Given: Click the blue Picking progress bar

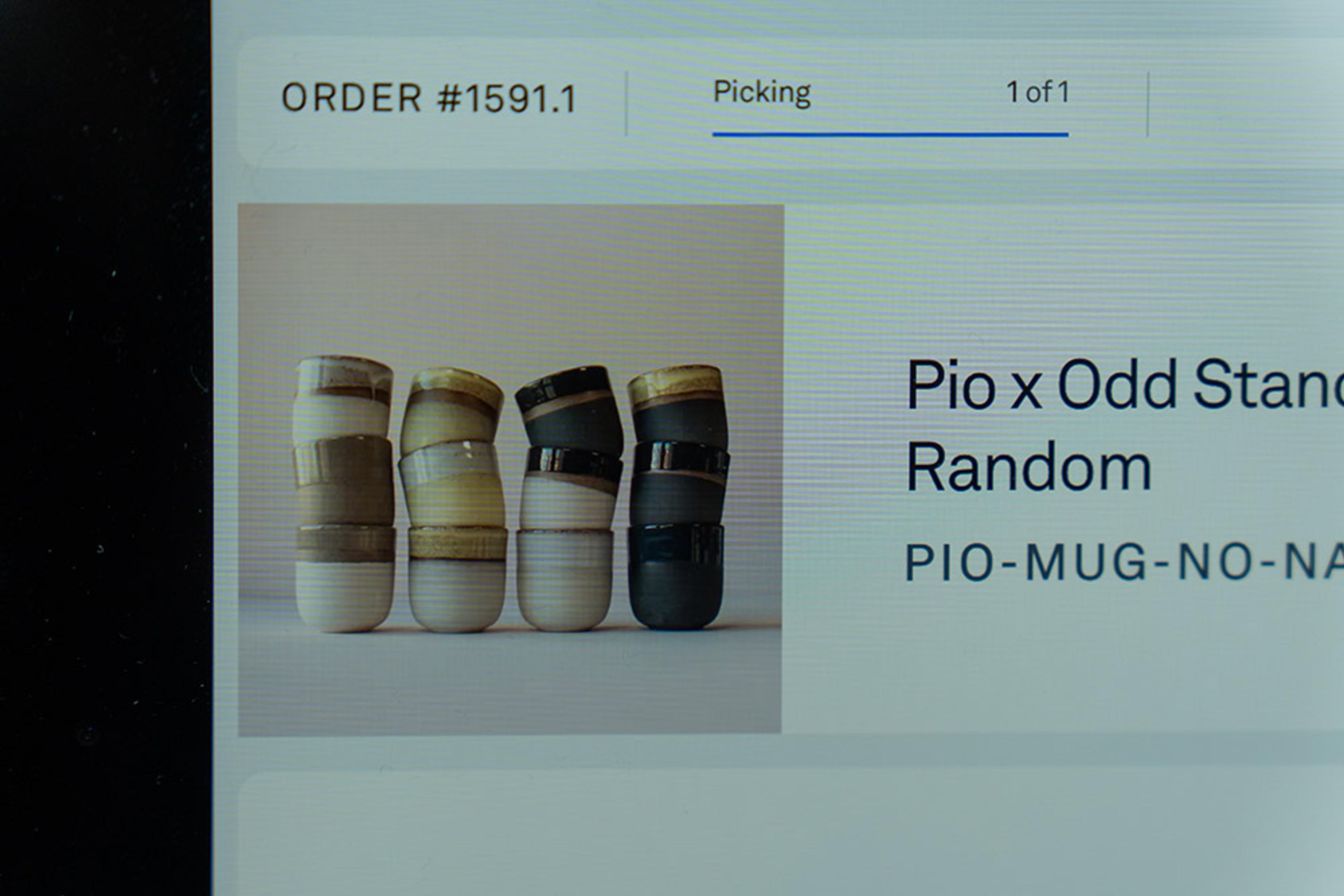Looking at the screenshot, I should (x=890, y=135).
